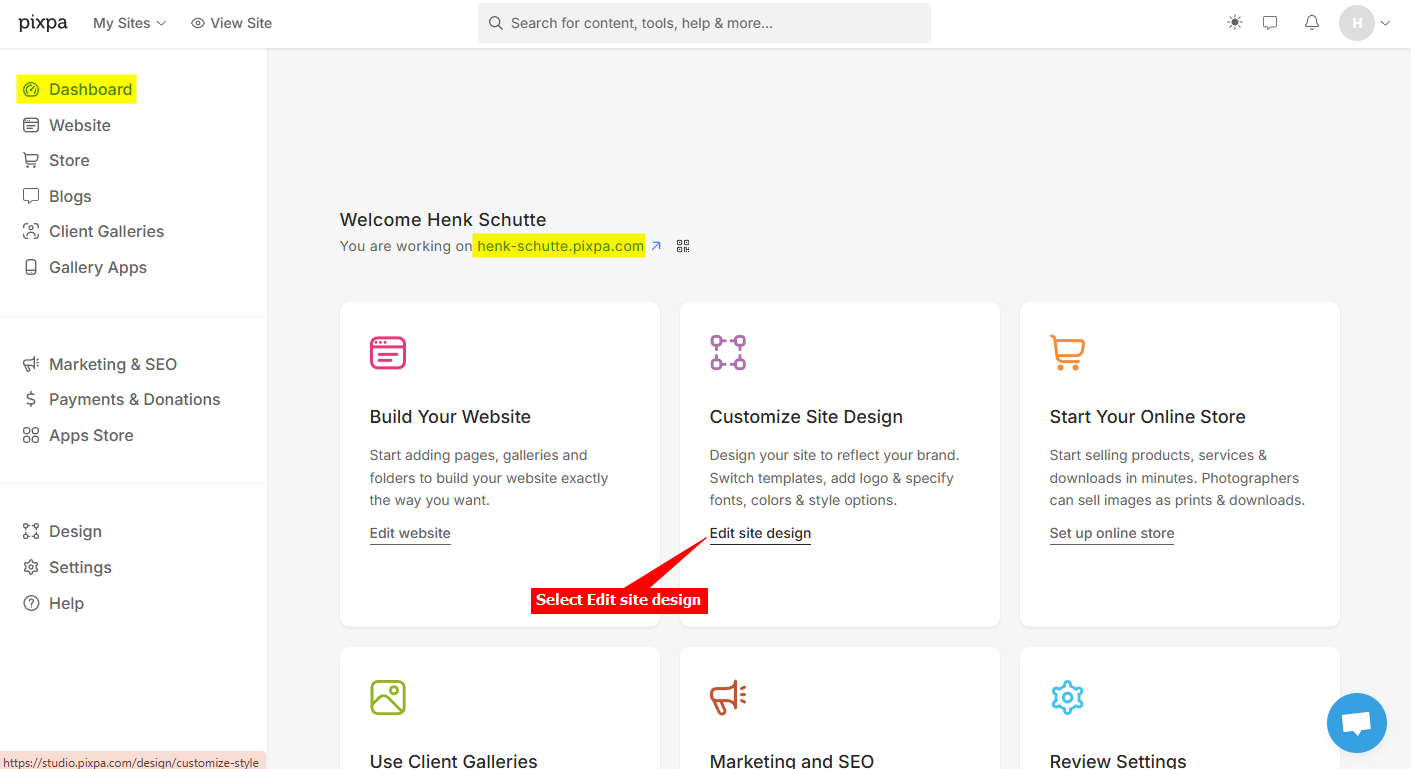Image resolution: width=1411 pixels, height=769 pixels.
Task: Open the live chat bubble widget
Action: coord(1356,722)
